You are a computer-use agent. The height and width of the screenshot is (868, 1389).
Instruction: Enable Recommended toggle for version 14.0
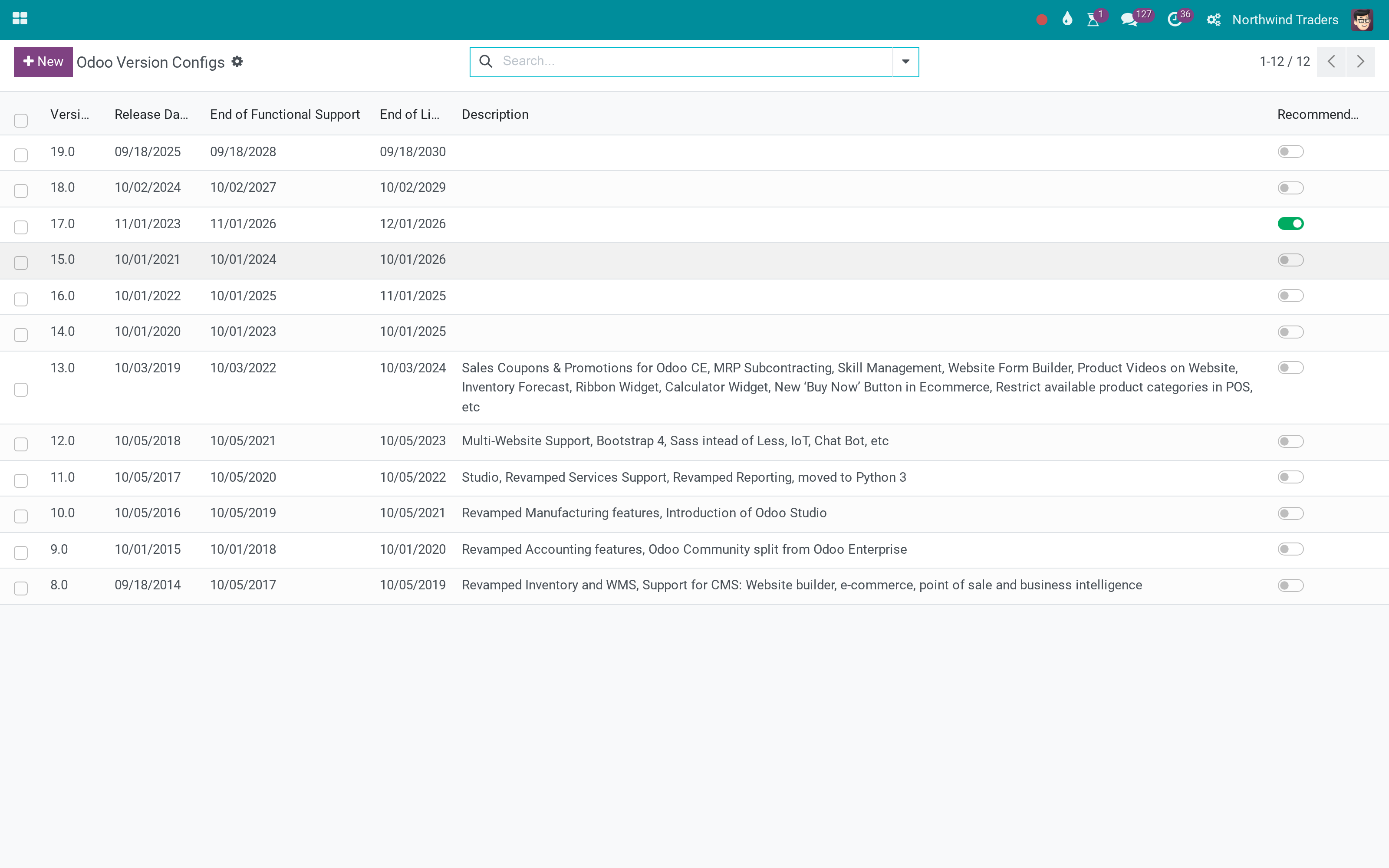point(1290,332)
